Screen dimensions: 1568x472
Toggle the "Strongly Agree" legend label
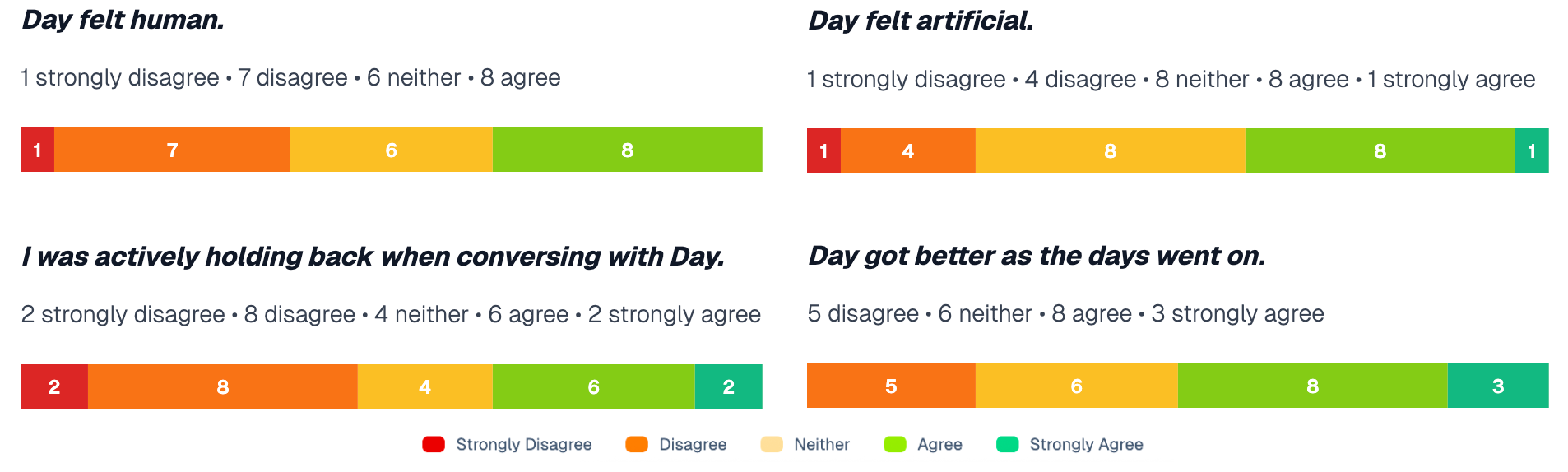coord(1086,445)
